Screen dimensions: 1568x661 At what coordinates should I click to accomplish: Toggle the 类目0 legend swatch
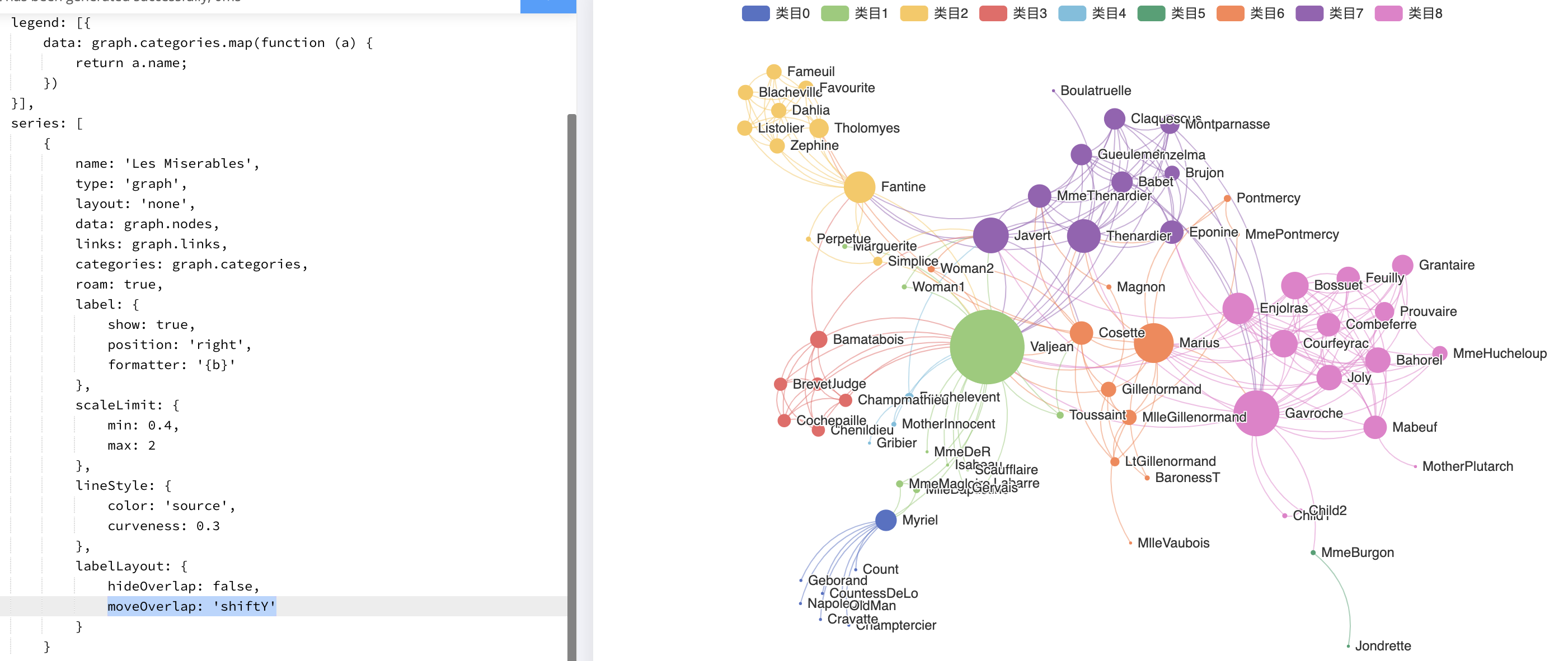755,13
